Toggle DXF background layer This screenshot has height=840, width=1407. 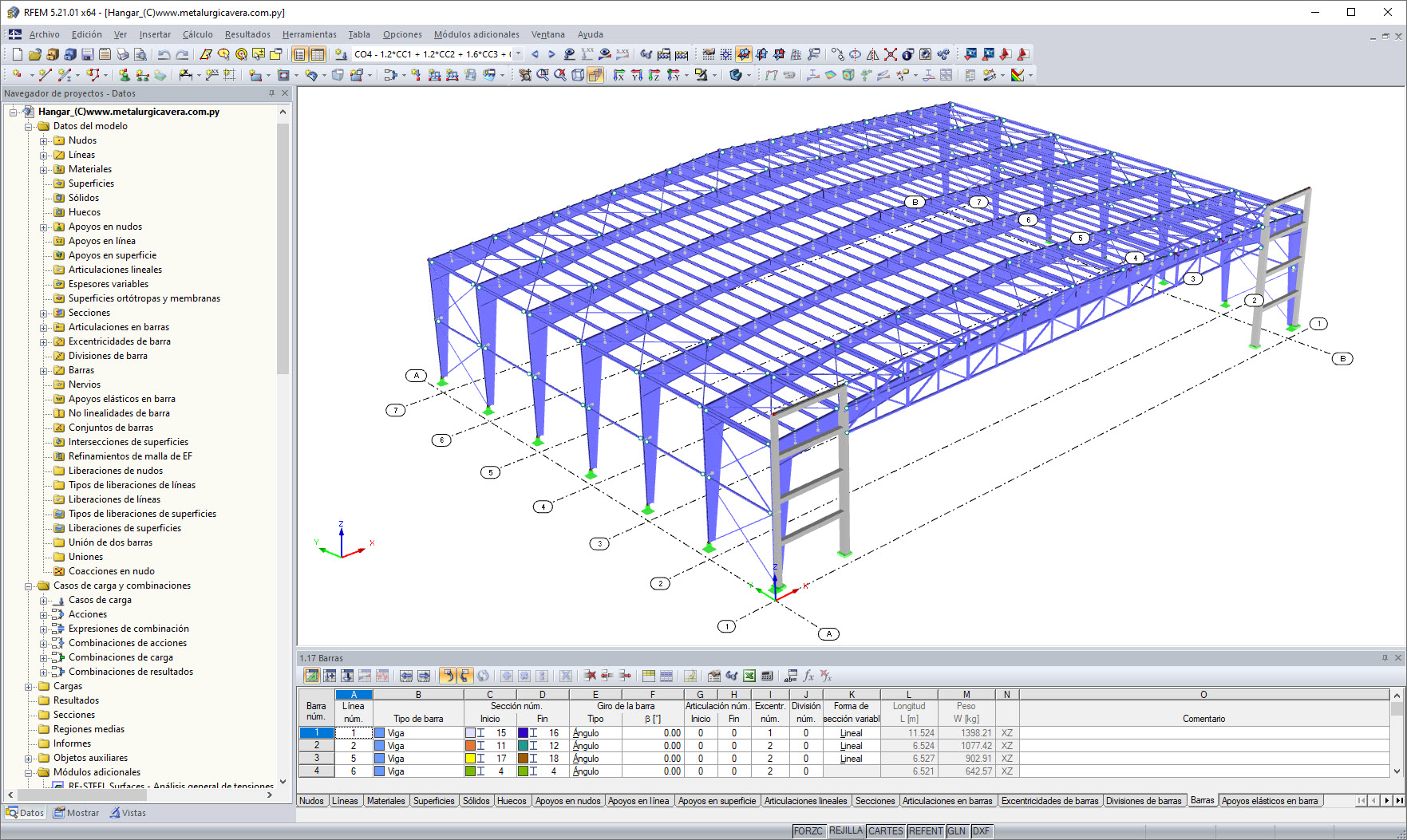[x=981, y=831]
